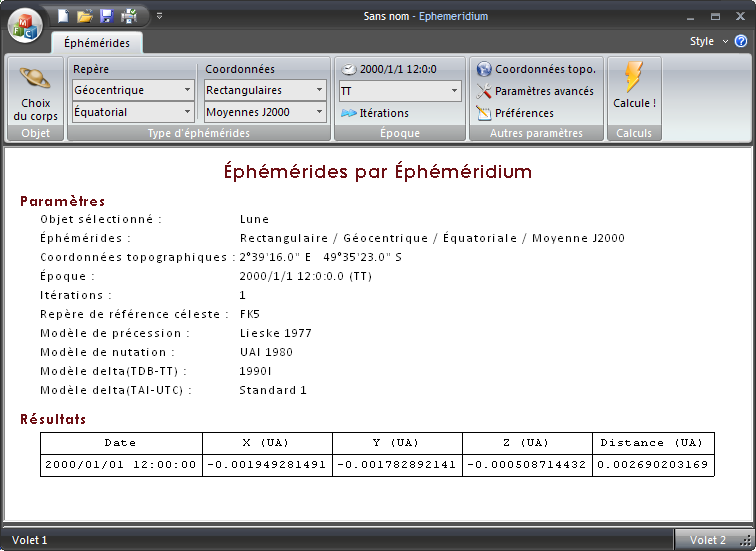Click the Open folder icon
Image resolution: width=756 pixels, height=551 pixels.
coord(85,16)
